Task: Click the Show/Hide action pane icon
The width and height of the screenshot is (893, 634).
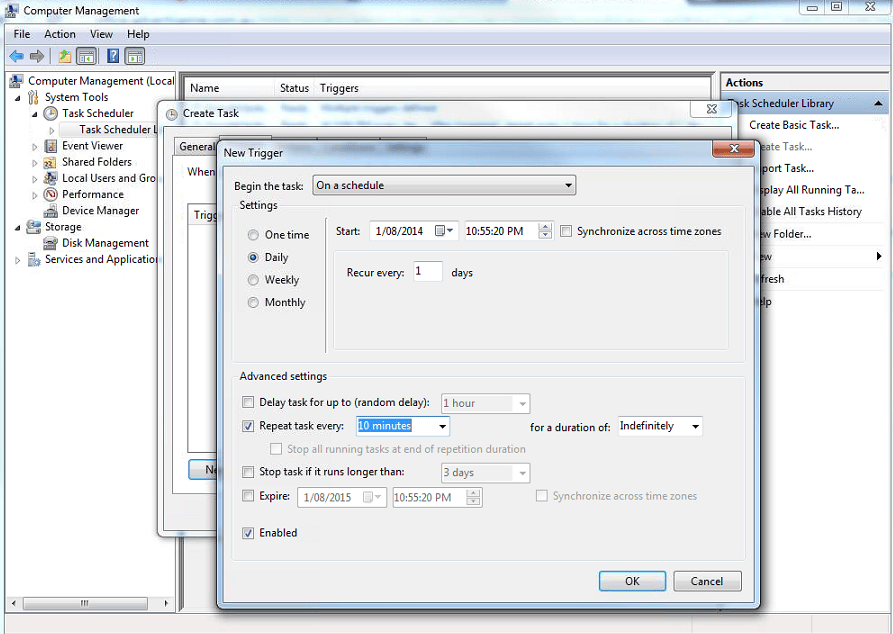Action: point(135,56)
